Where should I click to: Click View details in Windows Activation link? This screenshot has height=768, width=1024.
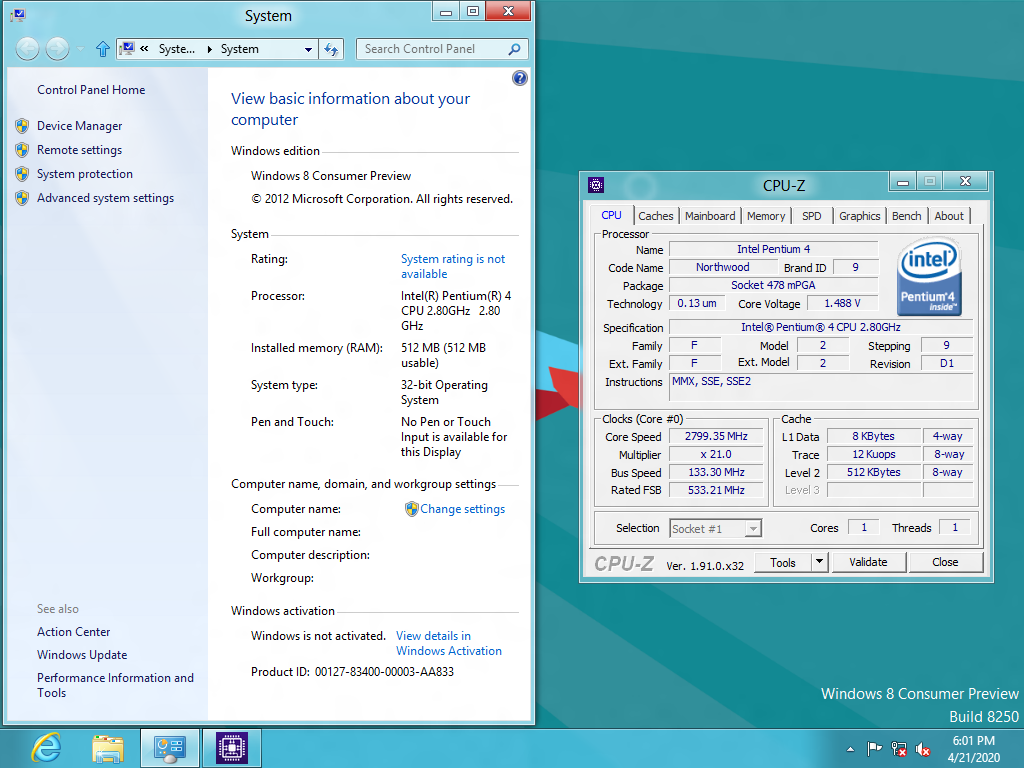tap(449, 643)
